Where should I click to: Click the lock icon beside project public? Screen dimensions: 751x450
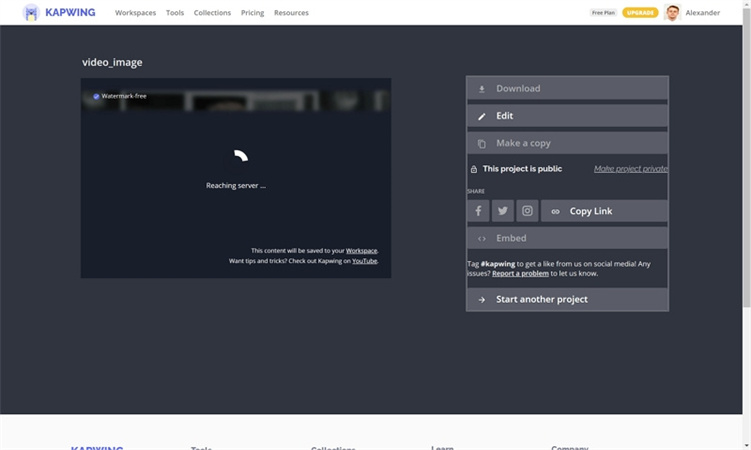tap(474, 169)
